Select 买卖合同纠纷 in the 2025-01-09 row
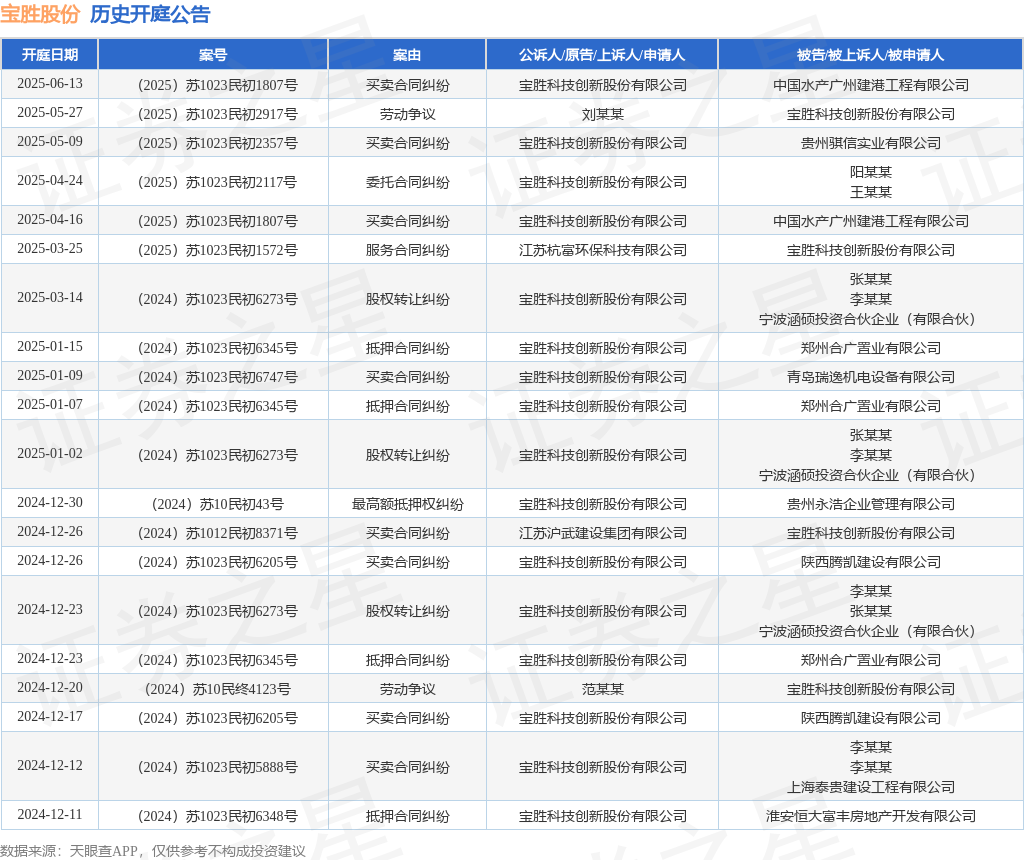1024x860 pixels. [408, 377]
